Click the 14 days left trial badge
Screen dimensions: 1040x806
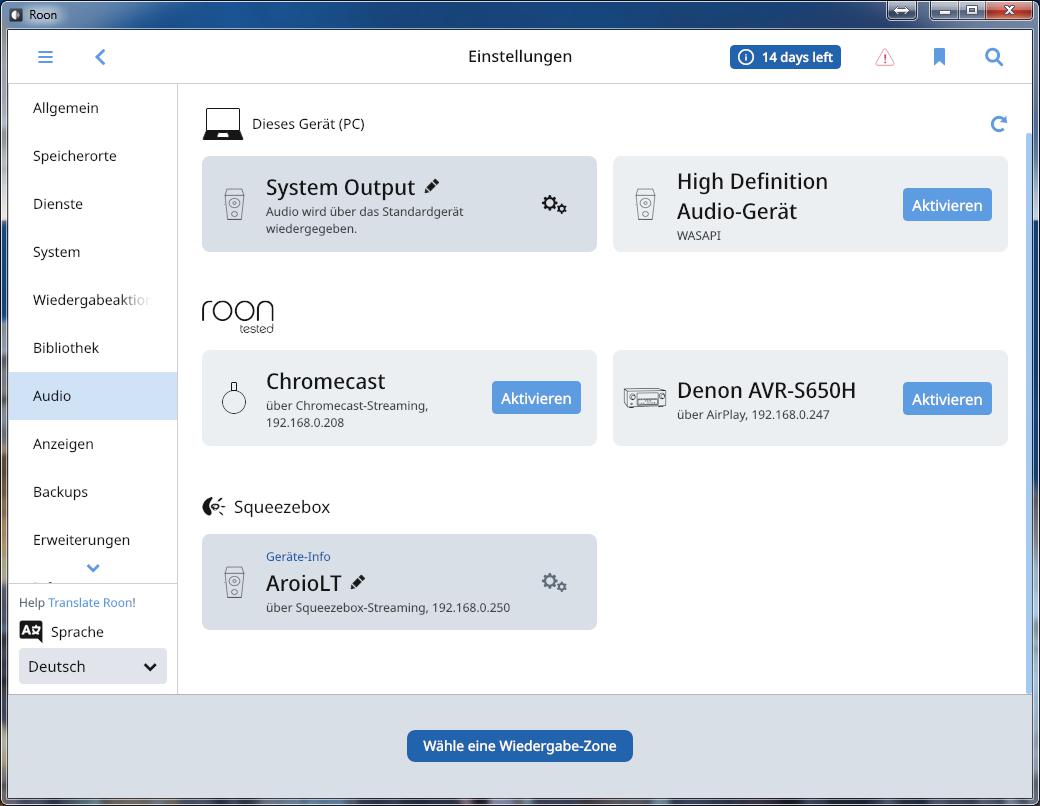pyautogui.click(x=785, y=57)
